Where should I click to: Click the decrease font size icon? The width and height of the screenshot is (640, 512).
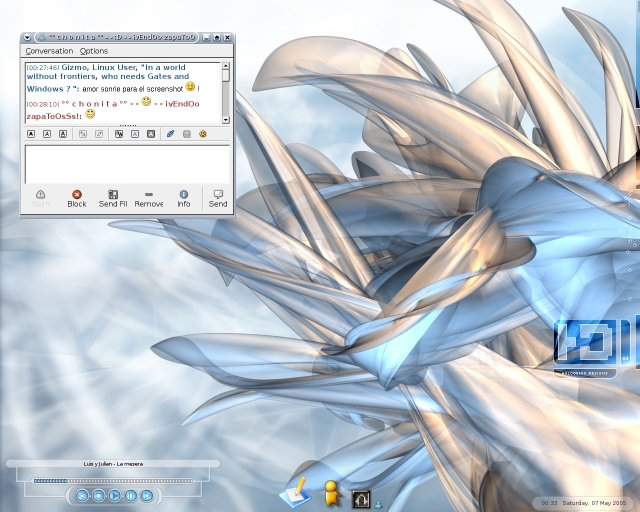[x=99, y=134]
